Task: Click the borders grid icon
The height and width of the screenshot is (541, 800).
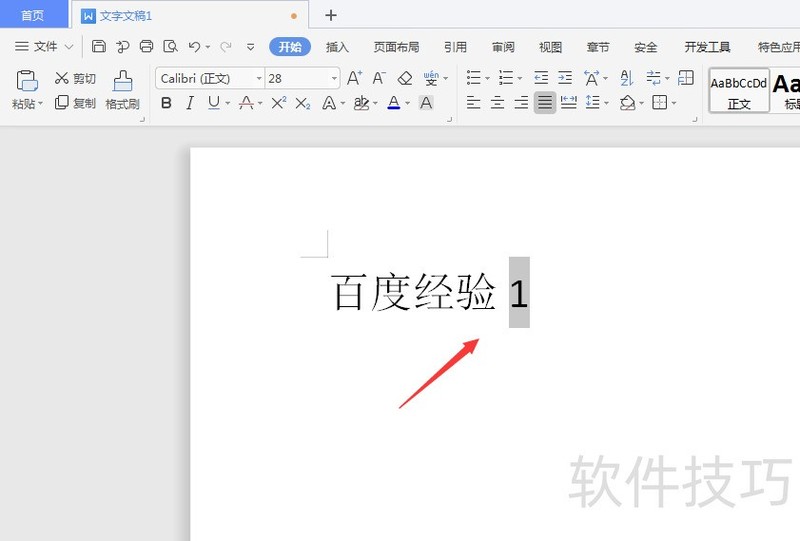Action: coord(660,103)
